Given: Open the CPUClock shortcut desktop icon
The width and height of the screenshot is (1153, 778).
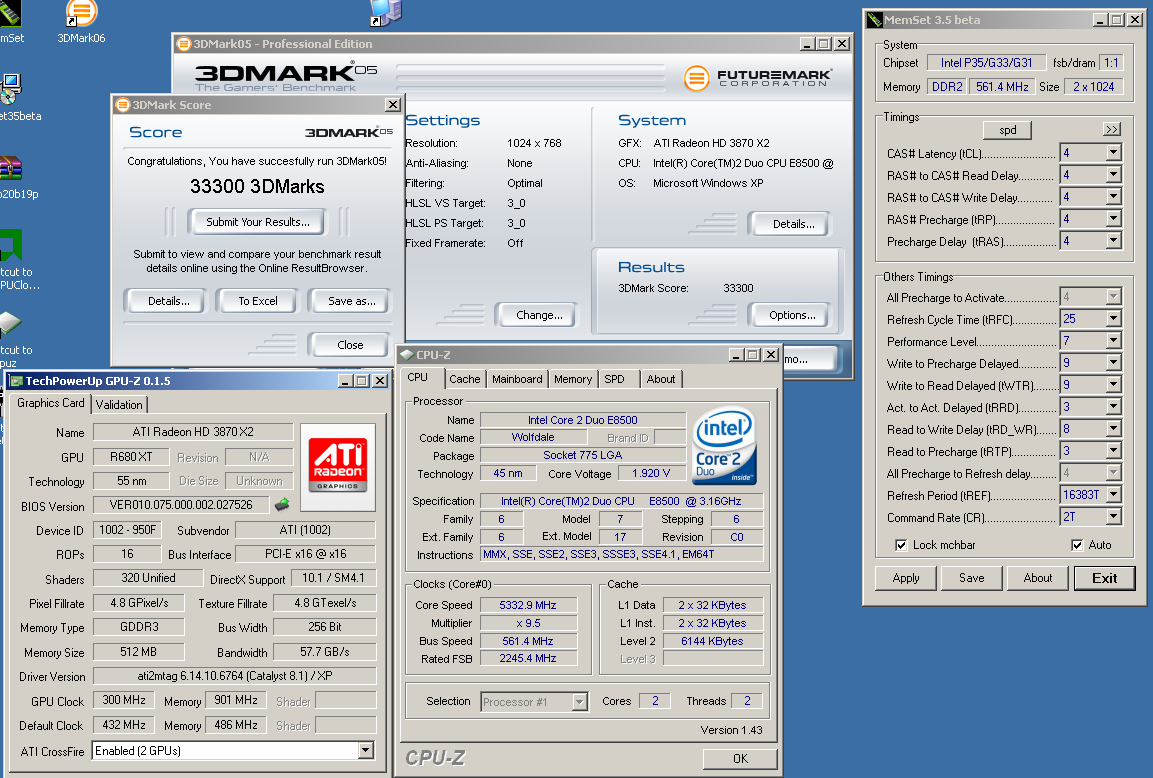Looking at the screenshot, I should pos(10,246).
